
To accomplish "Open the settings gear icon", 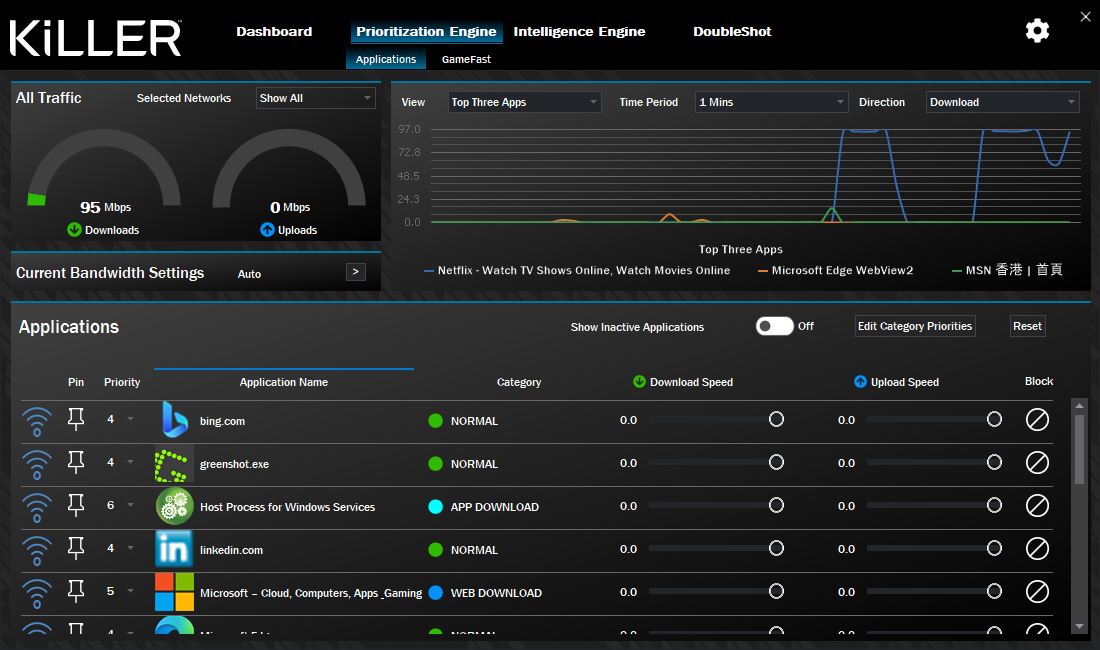I will [x=1037, y=31].
